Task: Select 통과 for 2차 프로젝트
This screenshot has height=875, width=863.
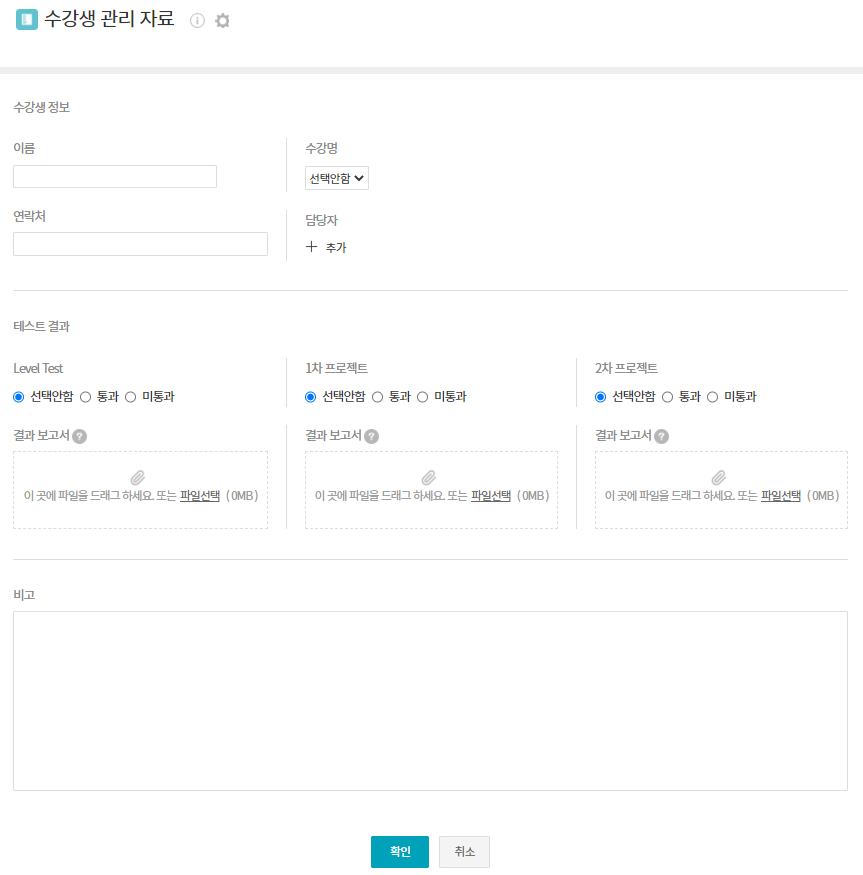Action: click(x=668, y=397)
